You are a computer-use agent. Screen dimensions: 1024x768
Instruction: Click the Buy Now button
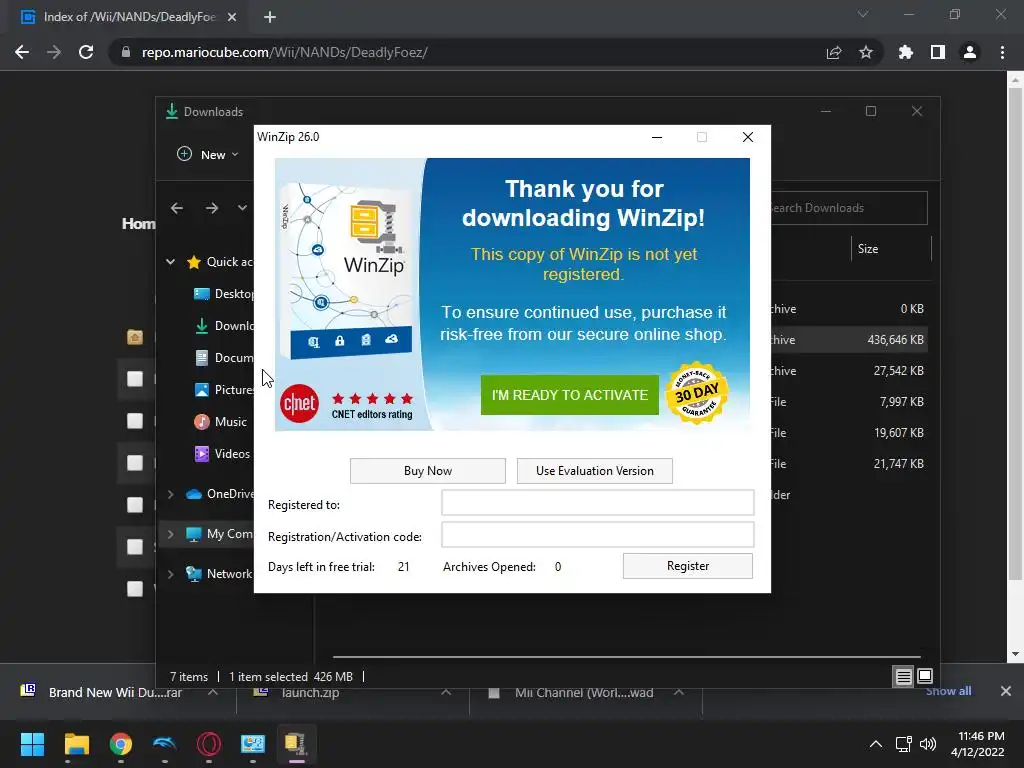(428, 471)
